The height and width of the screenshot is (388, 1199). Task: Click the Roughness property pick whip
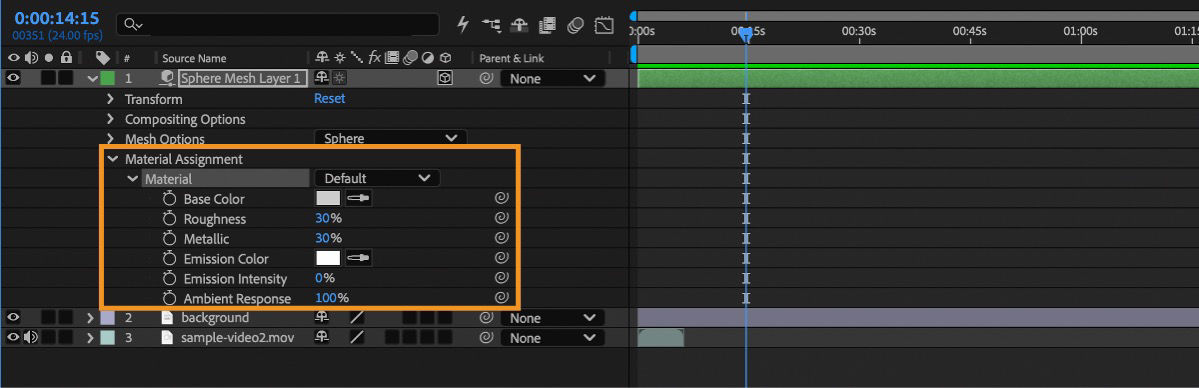(x=502, y=218)
